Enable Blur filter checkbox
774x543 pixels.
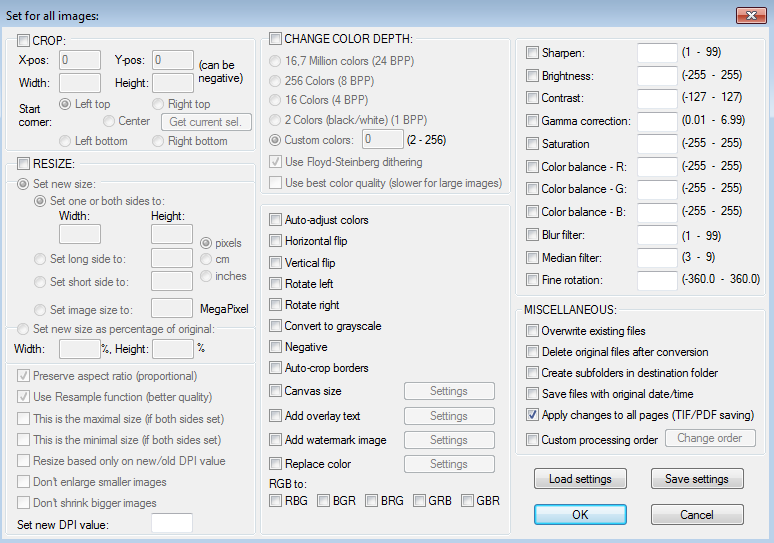pos(532,234)
